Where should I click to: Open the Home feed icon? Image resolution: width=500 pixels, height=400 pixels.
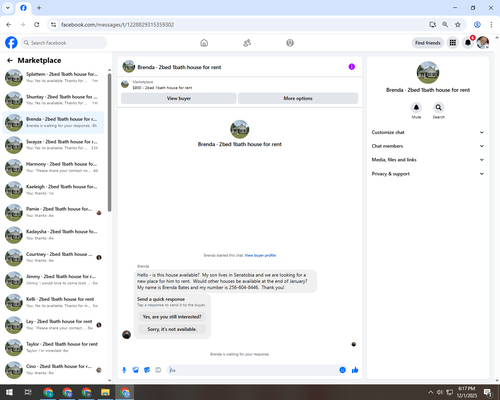coord(204,43)
